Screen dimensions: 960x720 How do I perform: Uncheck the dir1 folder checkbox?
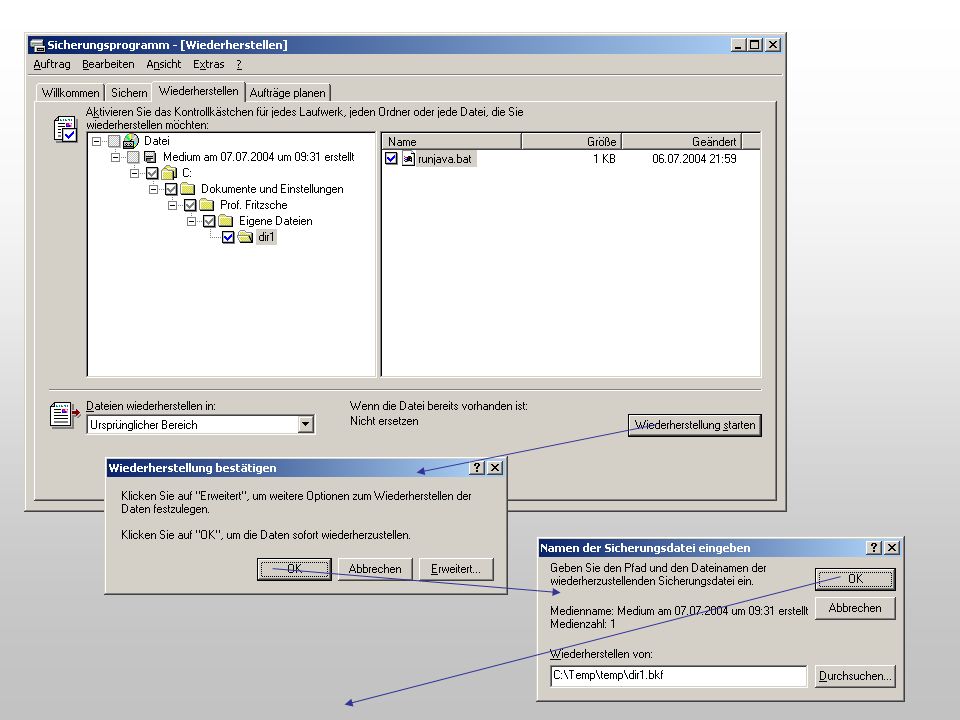[228, 236]
